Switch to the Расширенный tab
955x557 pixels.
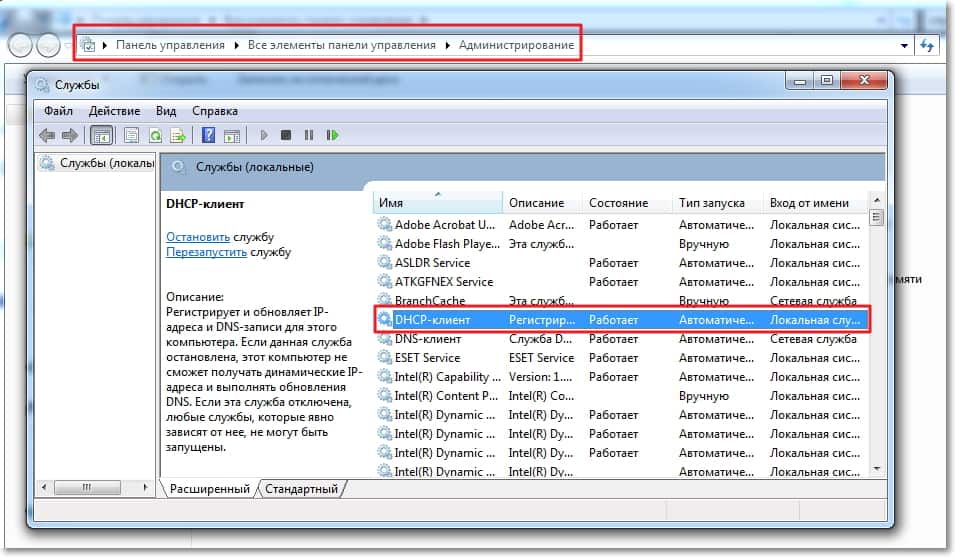click(208, 489)
